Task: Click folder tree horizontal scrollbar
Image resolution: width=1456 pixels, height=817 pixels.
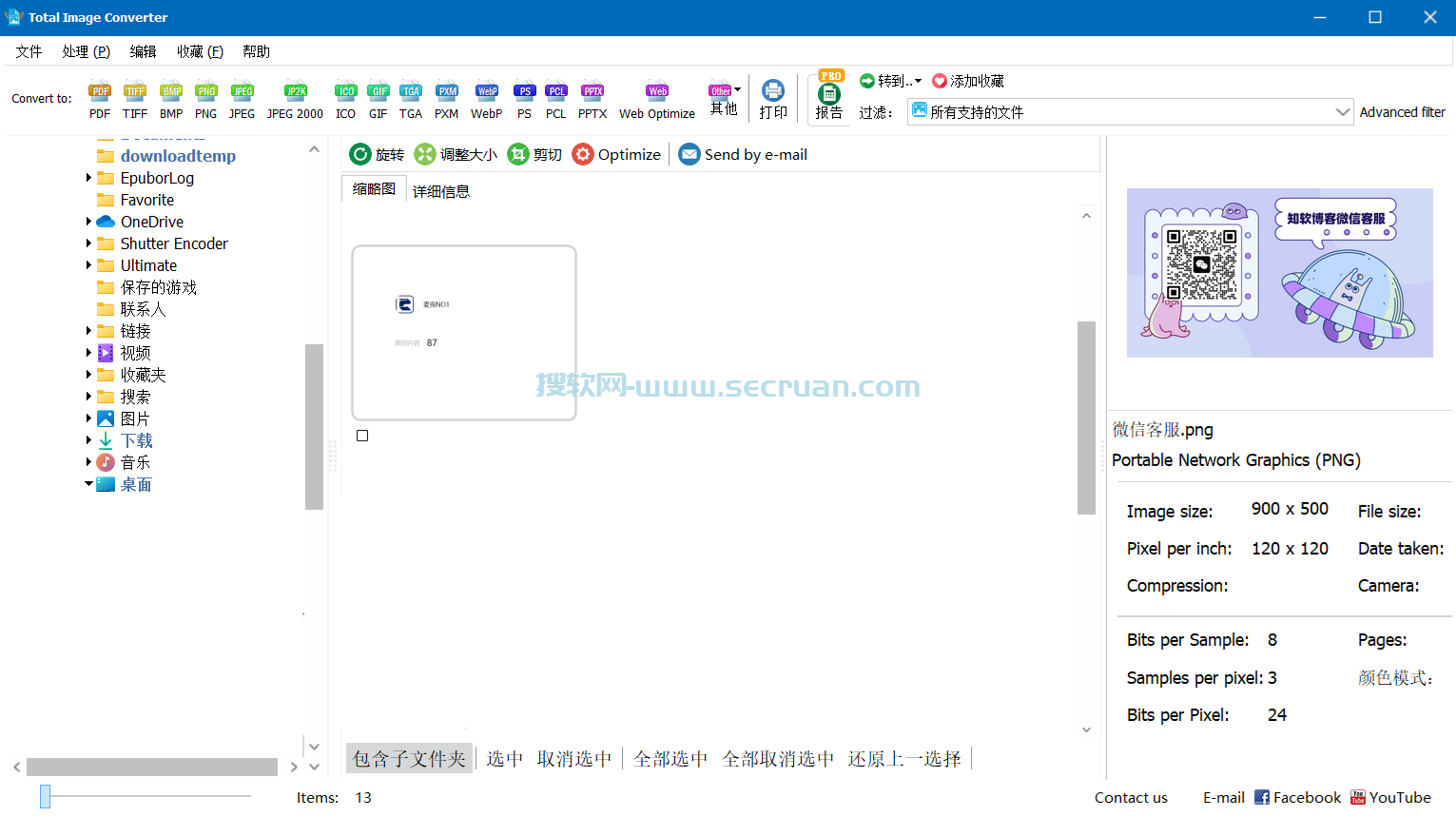Action: click(x=152, y=767)
